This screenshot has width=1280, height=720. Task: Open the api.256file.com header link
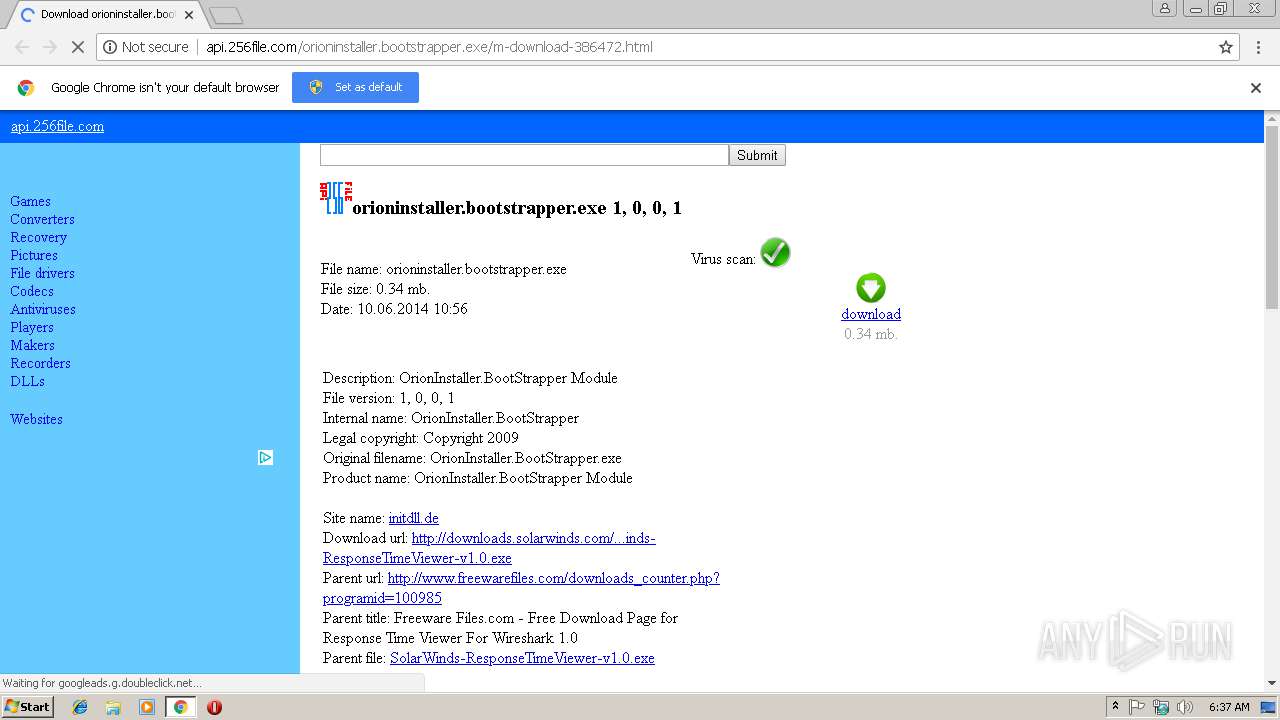click(x=57, y=126)
